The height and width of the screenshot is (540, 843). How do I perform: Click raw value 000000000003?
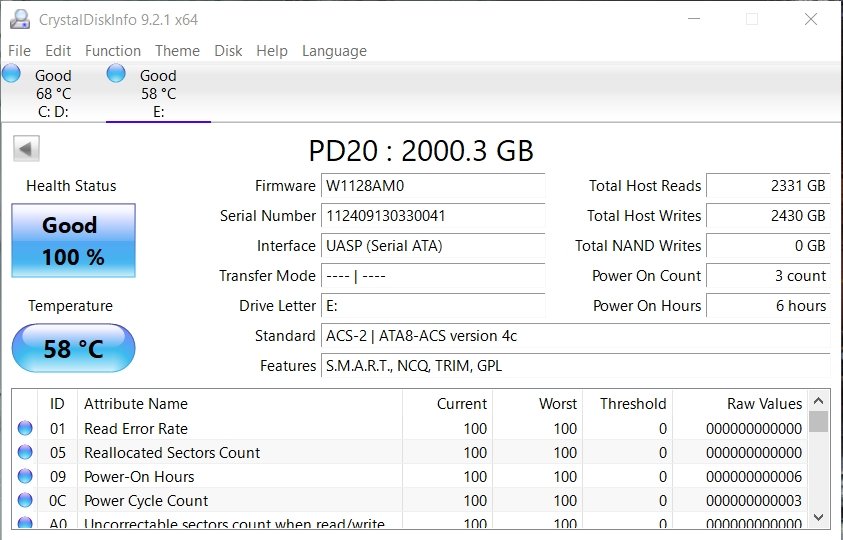[754, 501]
